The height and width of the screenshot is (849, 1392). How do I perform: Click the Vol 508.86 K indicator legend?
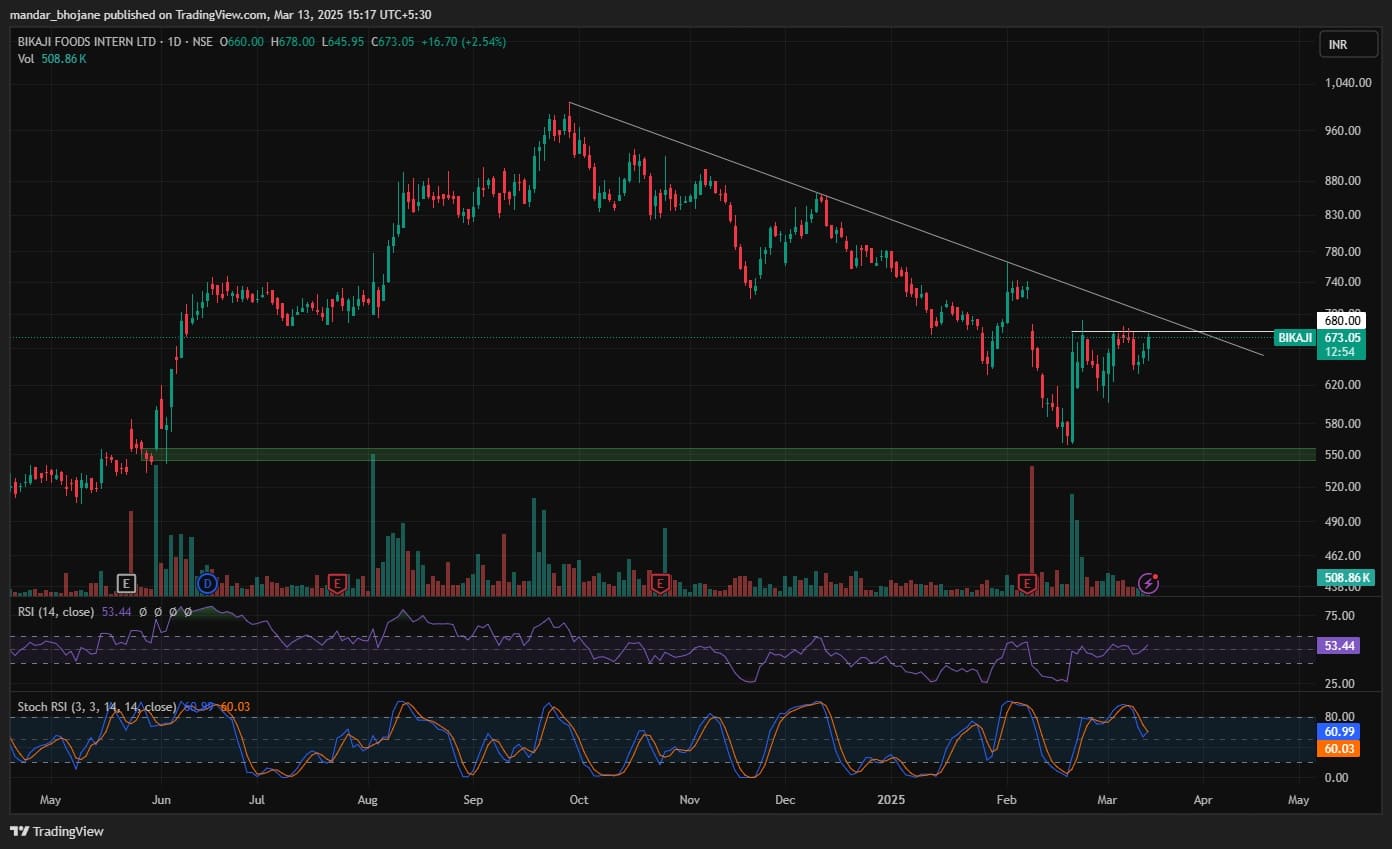[x=52, y=59]
